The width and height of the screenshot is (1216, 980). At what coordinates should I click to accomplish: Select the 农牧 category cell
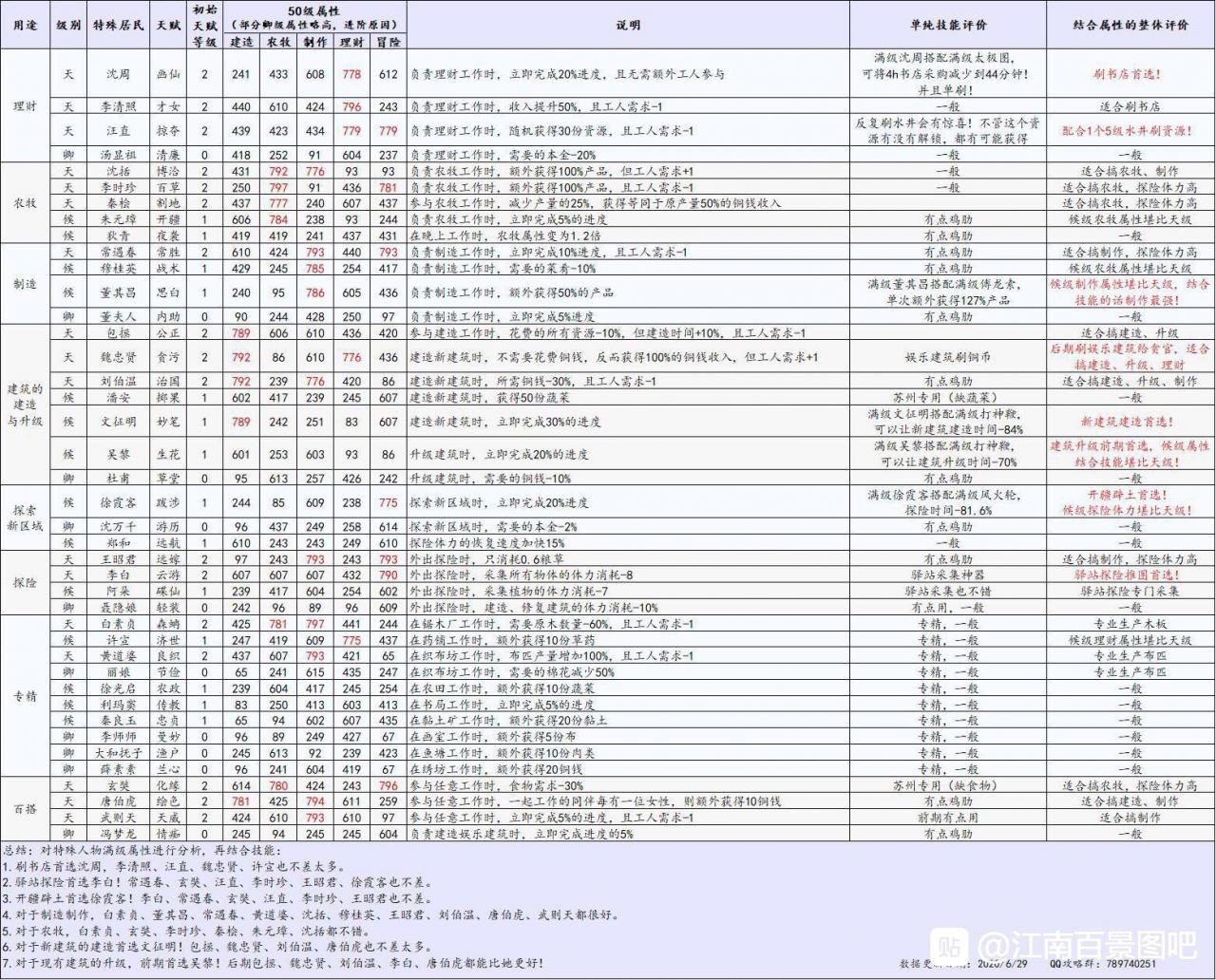click(x=26, y=203)
